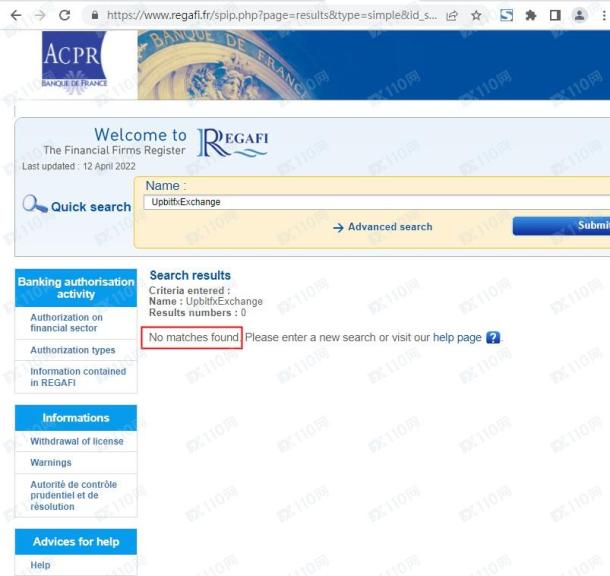
Task: Open the help page link
Action: point(457,337)
